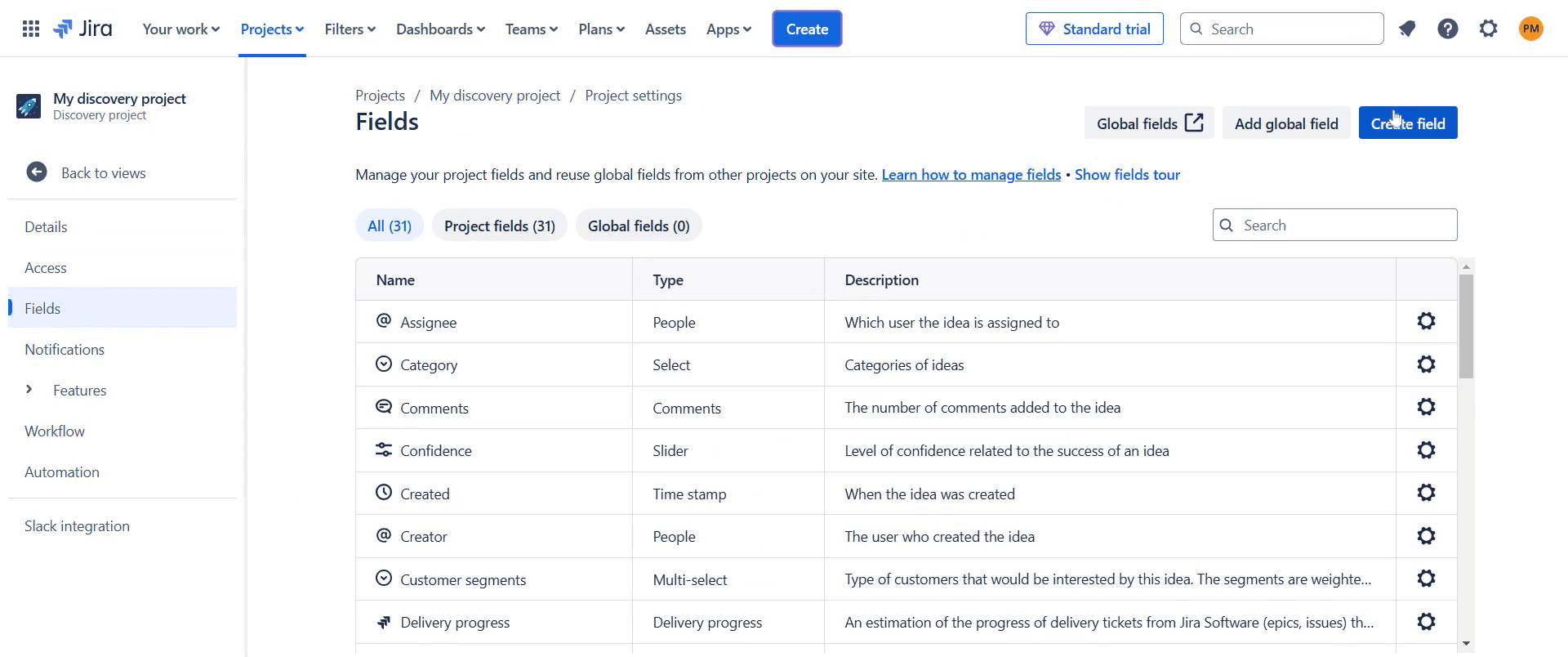Screen dimensions: 1568x657
Task: Open Automation in the sidebar
Action: pyautogui.click(x=62, y=472)
